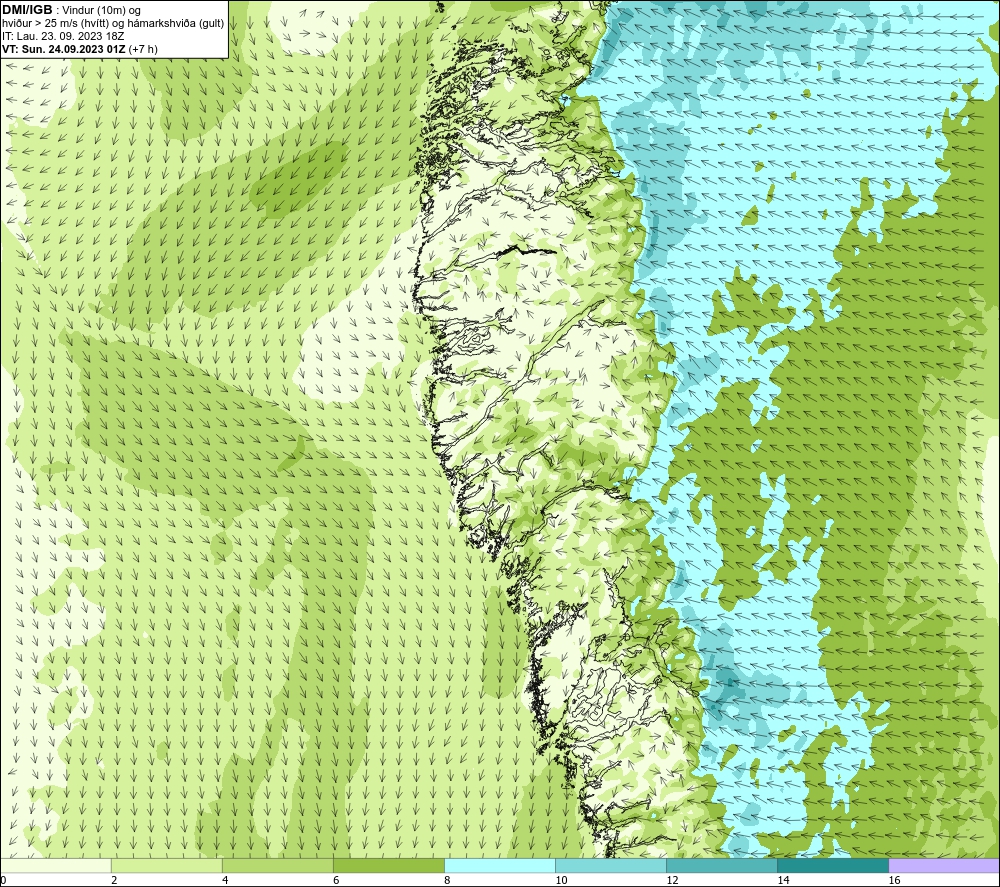The height and width of the screenshot is (887, 1000).
Task: Click the colorbar label 12
Action: 672,881
